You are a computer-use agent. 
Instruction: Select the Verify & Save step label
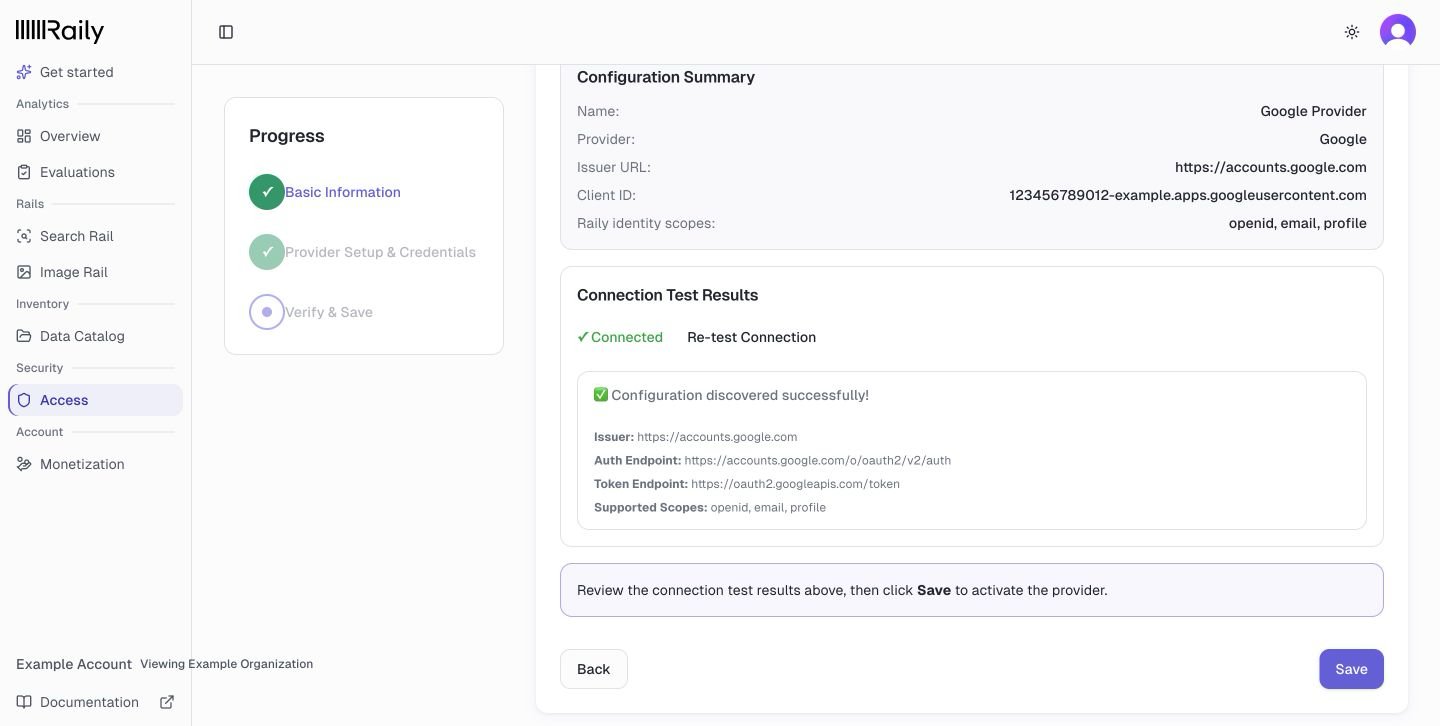pyautogui.click(x=329, y=312)
